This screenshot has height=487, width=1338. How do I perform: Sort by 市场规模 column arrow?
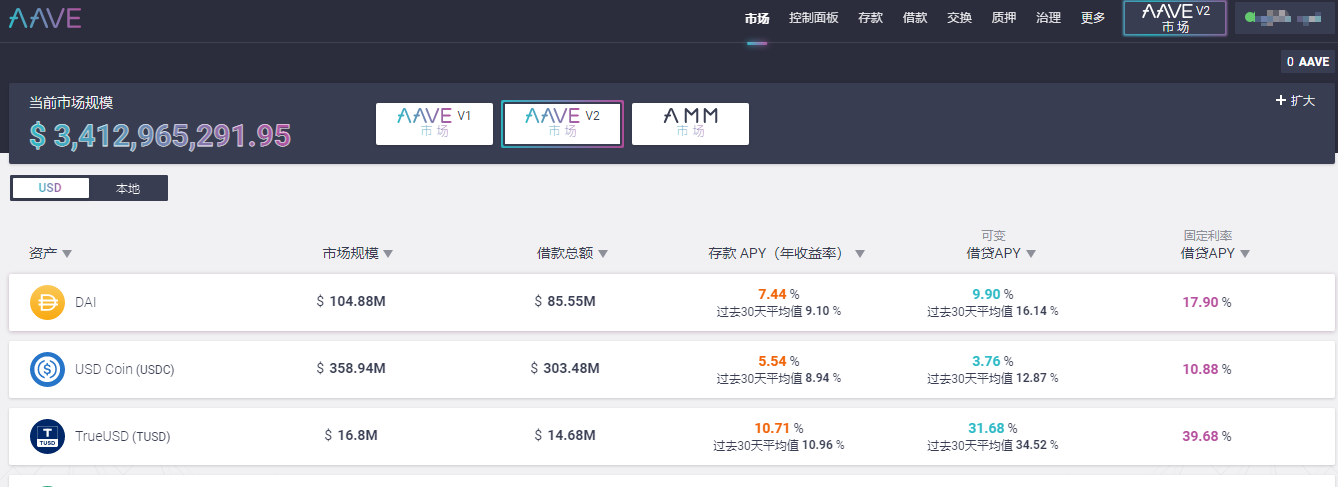tap(388, 254)
